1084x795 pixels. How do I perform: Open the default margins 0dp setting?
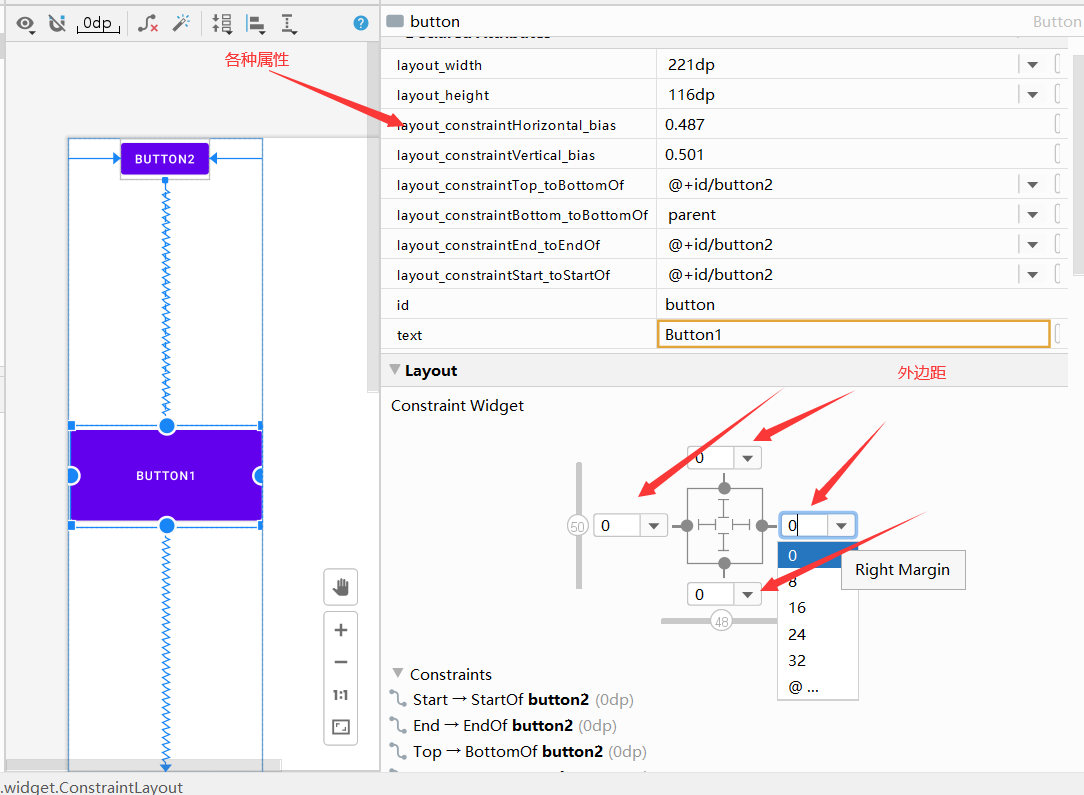(97, 24)
